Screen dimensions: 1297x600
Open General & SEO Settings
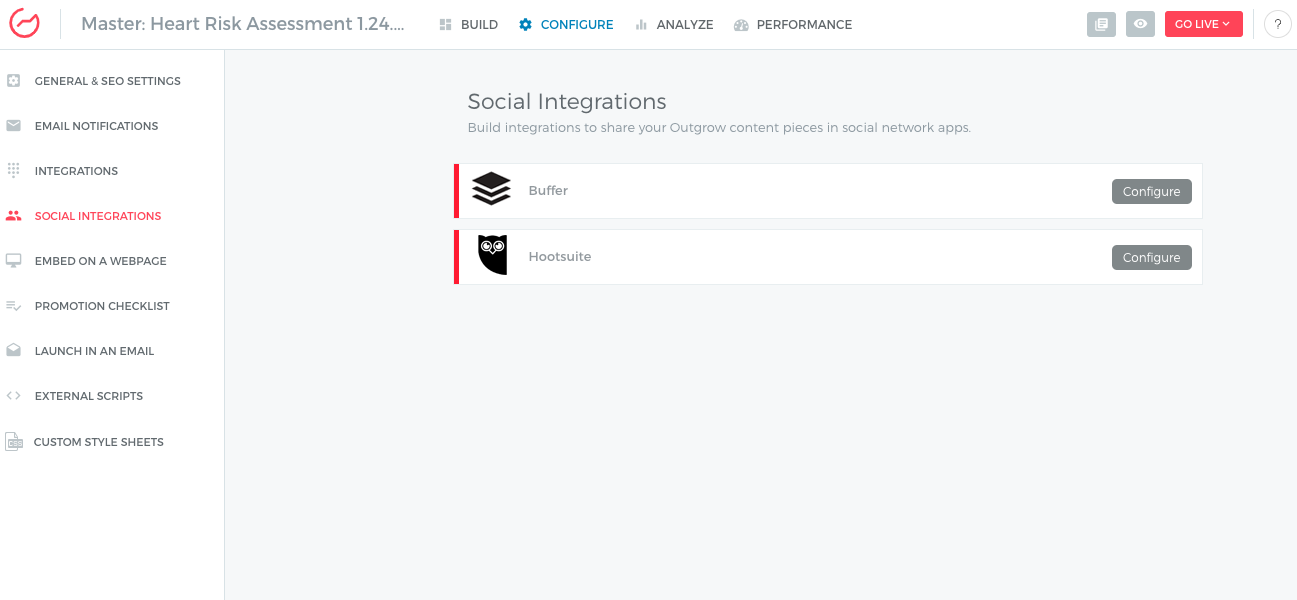[108, 81]
